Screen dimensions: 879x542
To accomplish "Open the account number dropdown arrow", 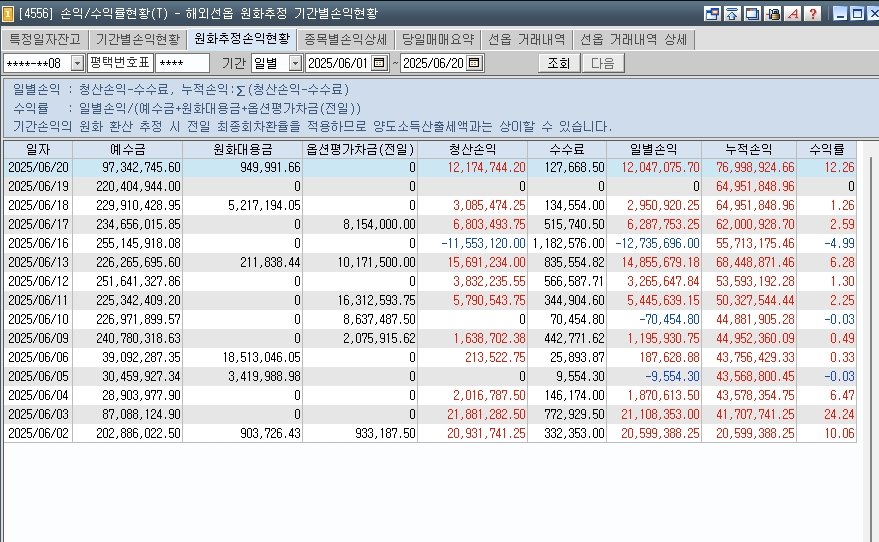I will pos(77,63).
